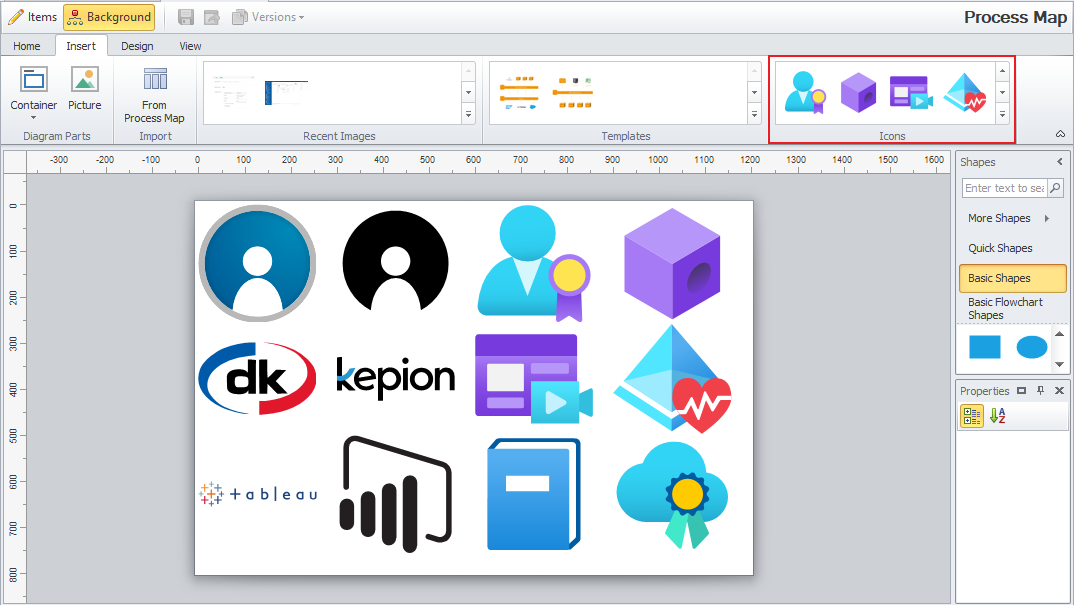Image resolution: width=1074 pixels, height=605 pixels.
Task: Go to the View ribbon tab
Action: point(190,46)
